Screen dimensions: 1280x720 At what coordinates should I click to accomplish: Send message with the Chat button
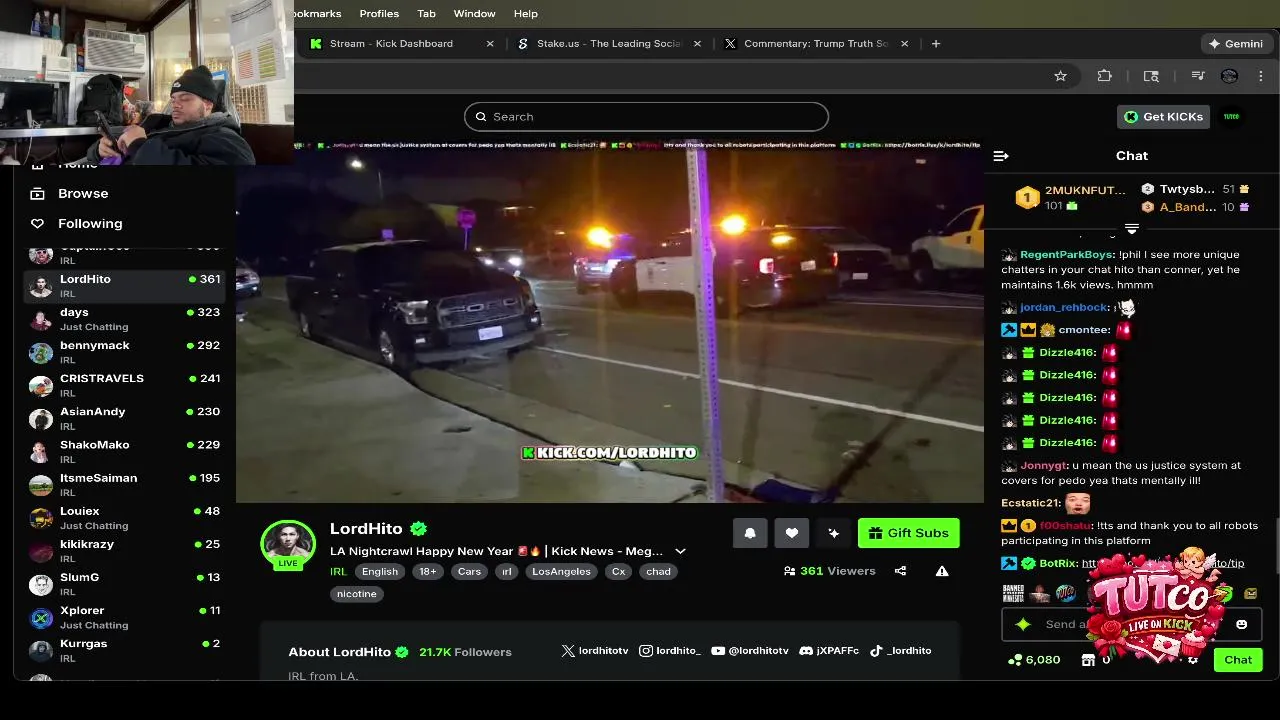pyautogui.click(x=1238, y=660)
